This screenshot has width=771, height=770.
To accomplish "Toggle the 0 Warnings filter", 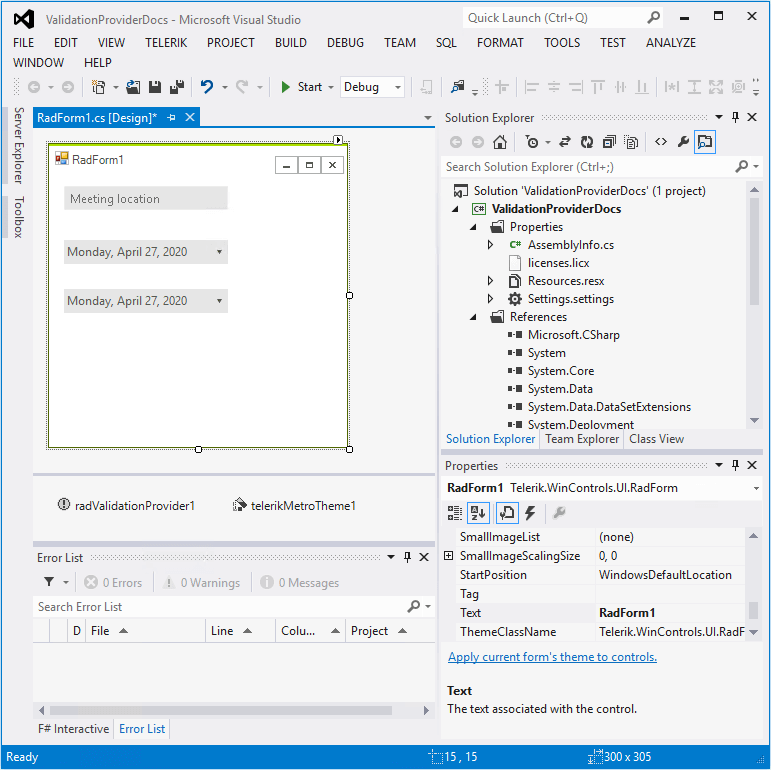I will [x=201, y=583].
